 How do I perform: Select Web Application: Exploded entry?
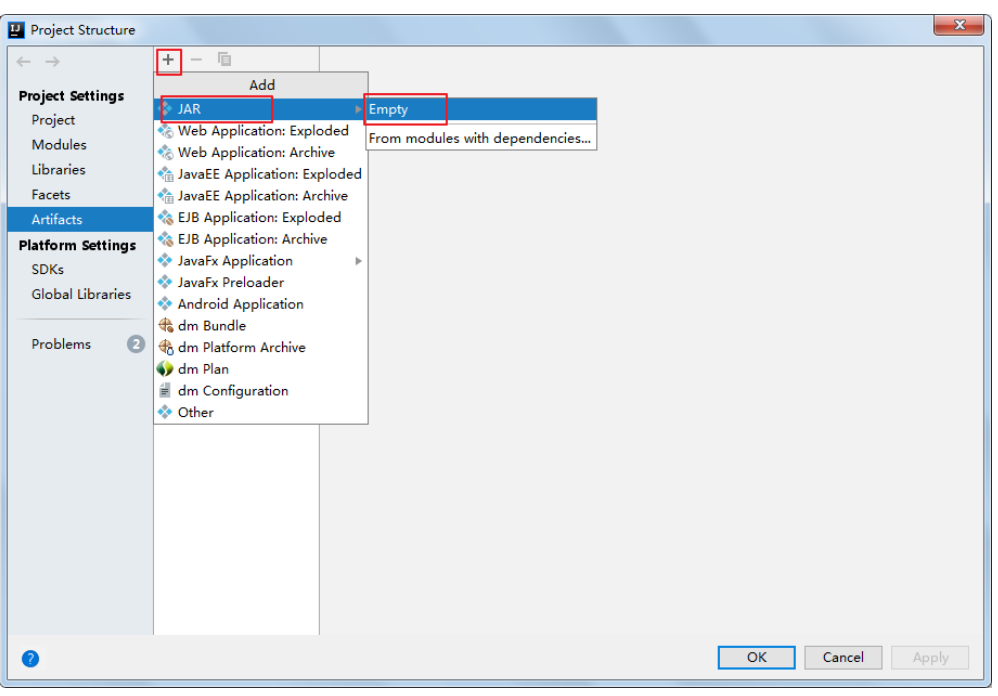coord(261,131)
